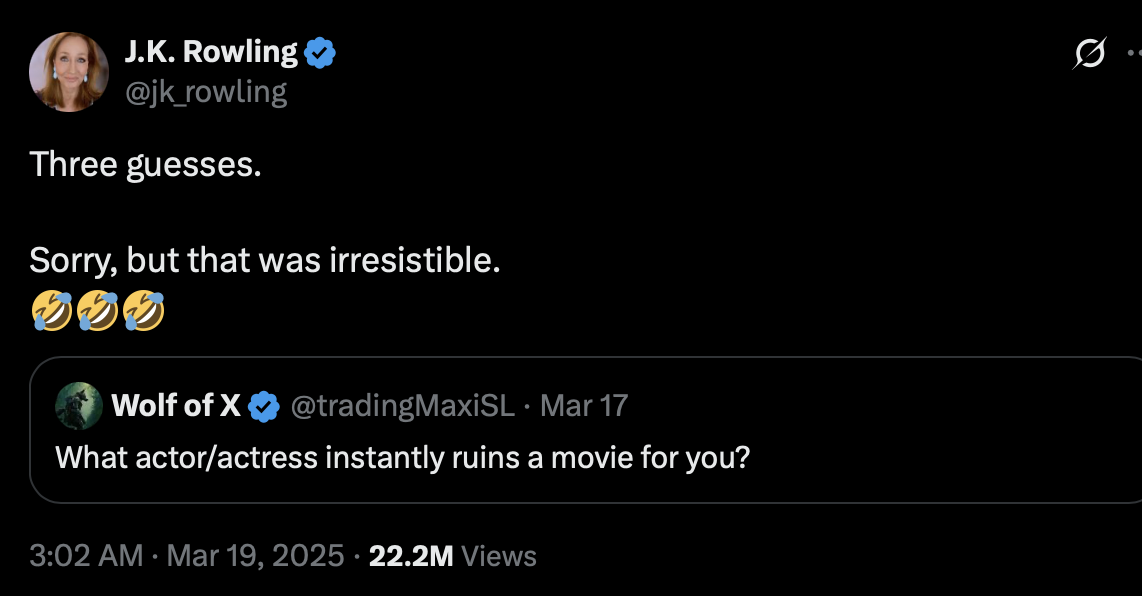The image size is (1142, 596).
Task: Click the blue verified badge beside J.K. Rowling
Action: pyautogui.click(x=320, y=53)
